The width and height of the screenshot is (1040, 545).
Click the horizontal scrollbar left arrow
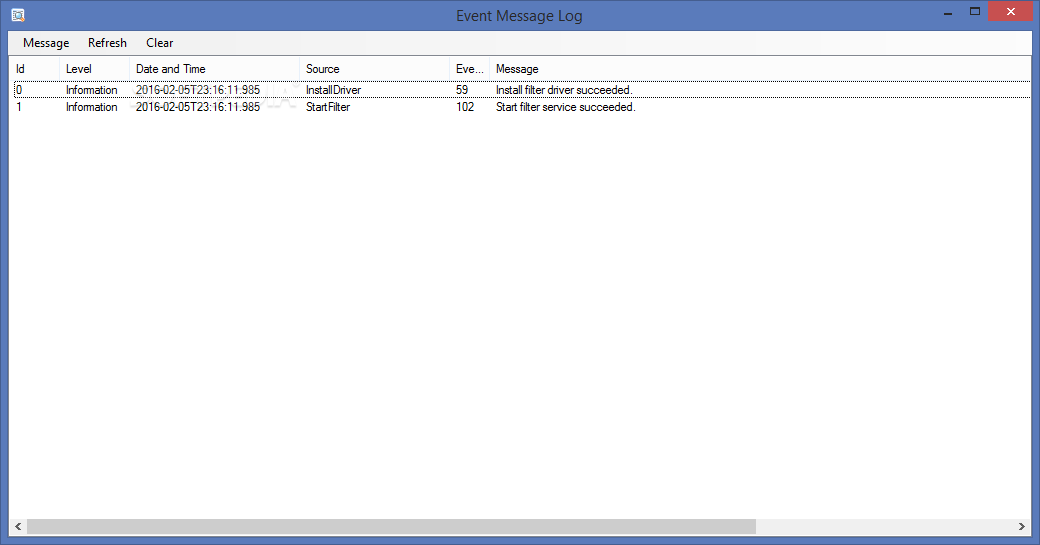click(x=18, y=526)
